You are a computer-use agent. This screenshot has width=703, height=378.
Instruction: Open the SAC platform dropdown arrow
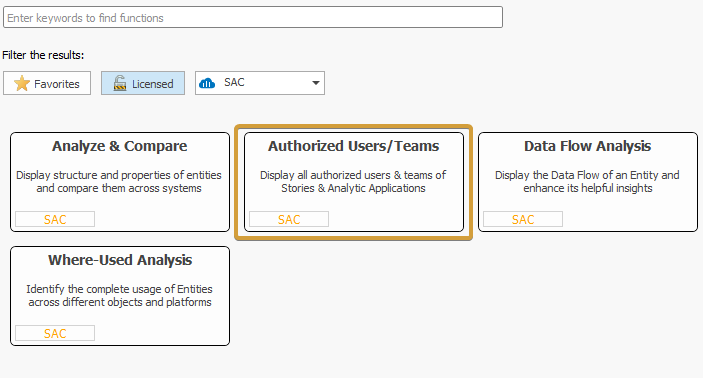coord(316,83)
